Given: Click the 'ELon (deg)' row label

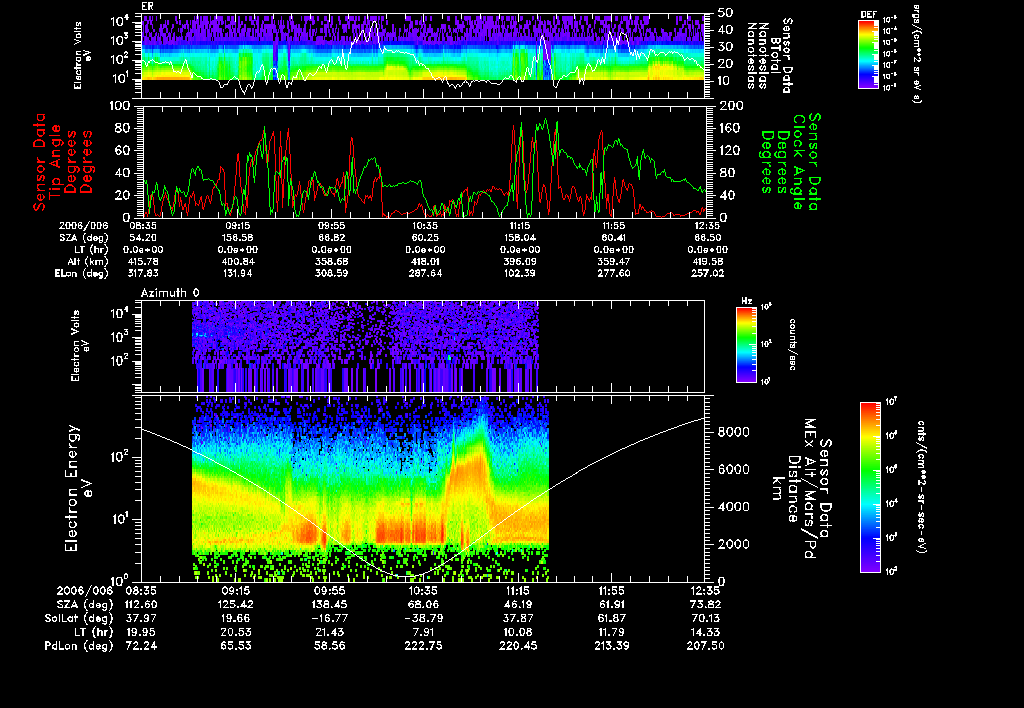Looking at the screenshot, I should [81, 273].
